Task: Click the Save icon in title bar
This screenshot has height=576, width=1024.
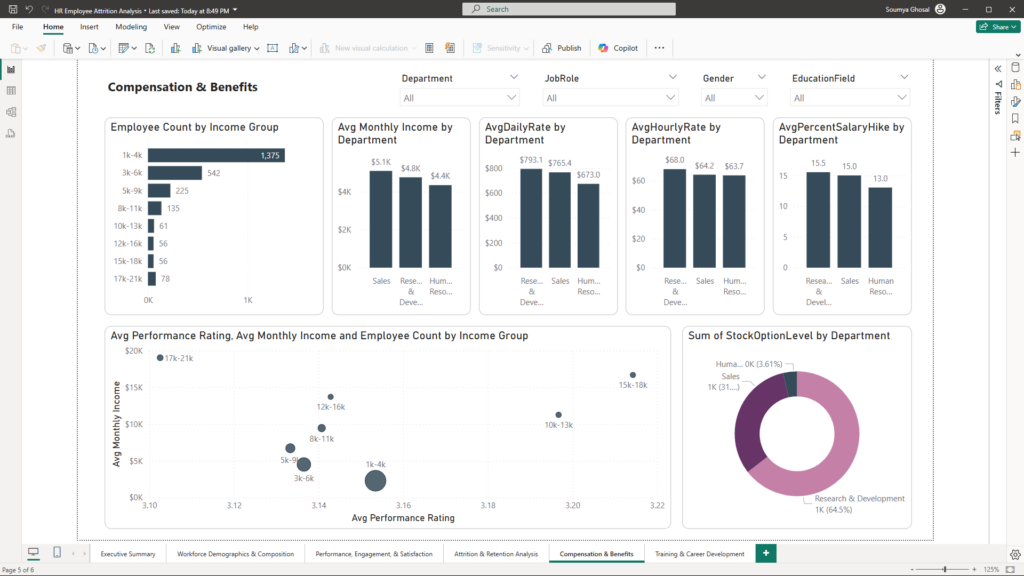Action: [11, 8]
